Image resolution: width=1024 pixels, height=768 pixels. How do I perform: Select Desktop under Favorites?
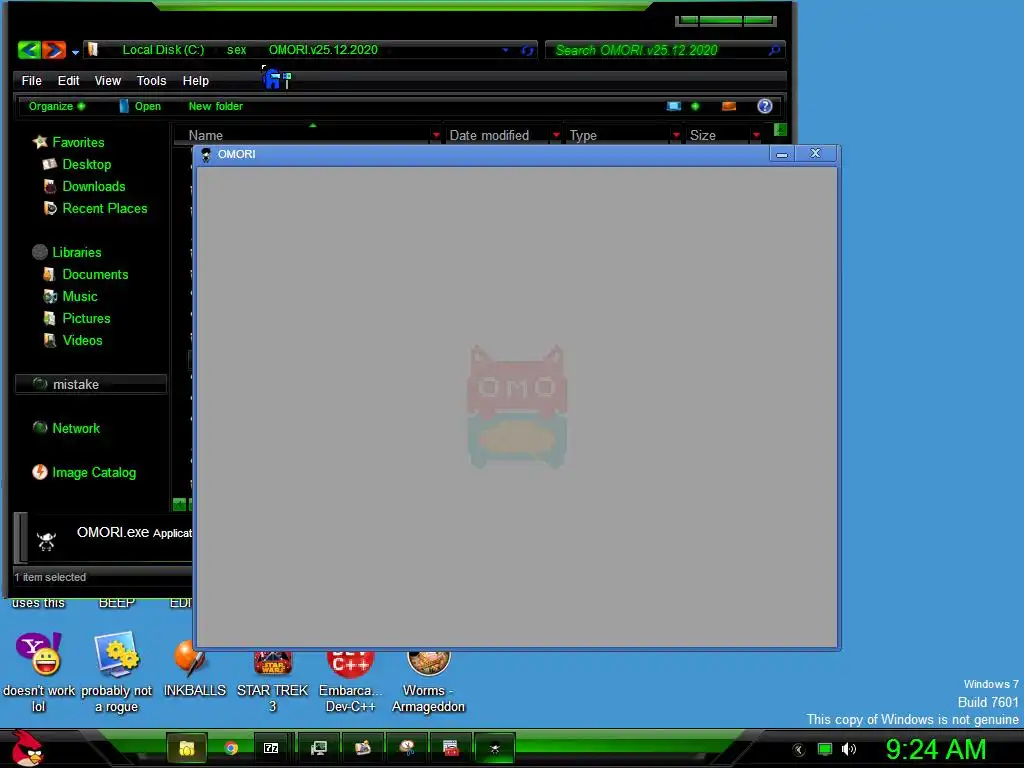pyautogui.click(x=77, y=164)
